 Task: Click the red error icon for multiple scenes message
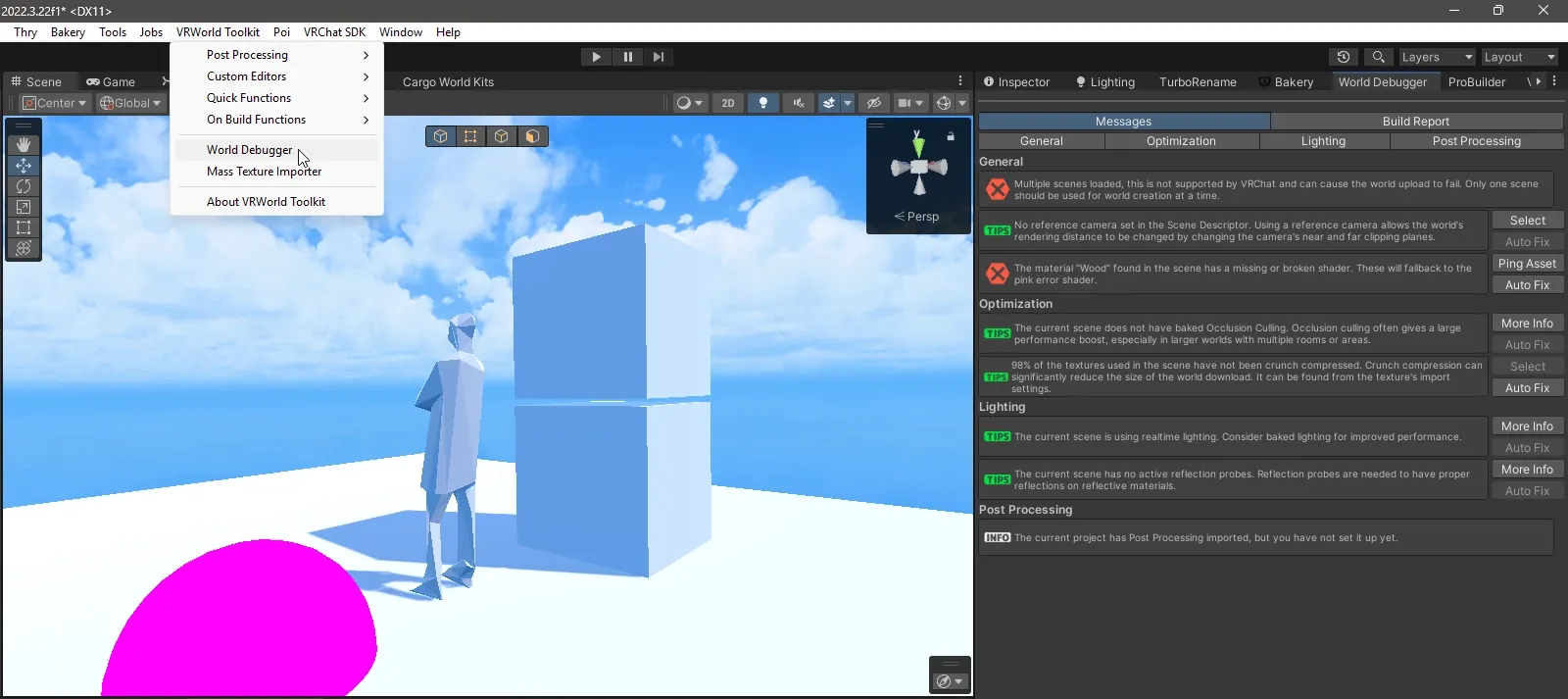(x=998, y=189)
